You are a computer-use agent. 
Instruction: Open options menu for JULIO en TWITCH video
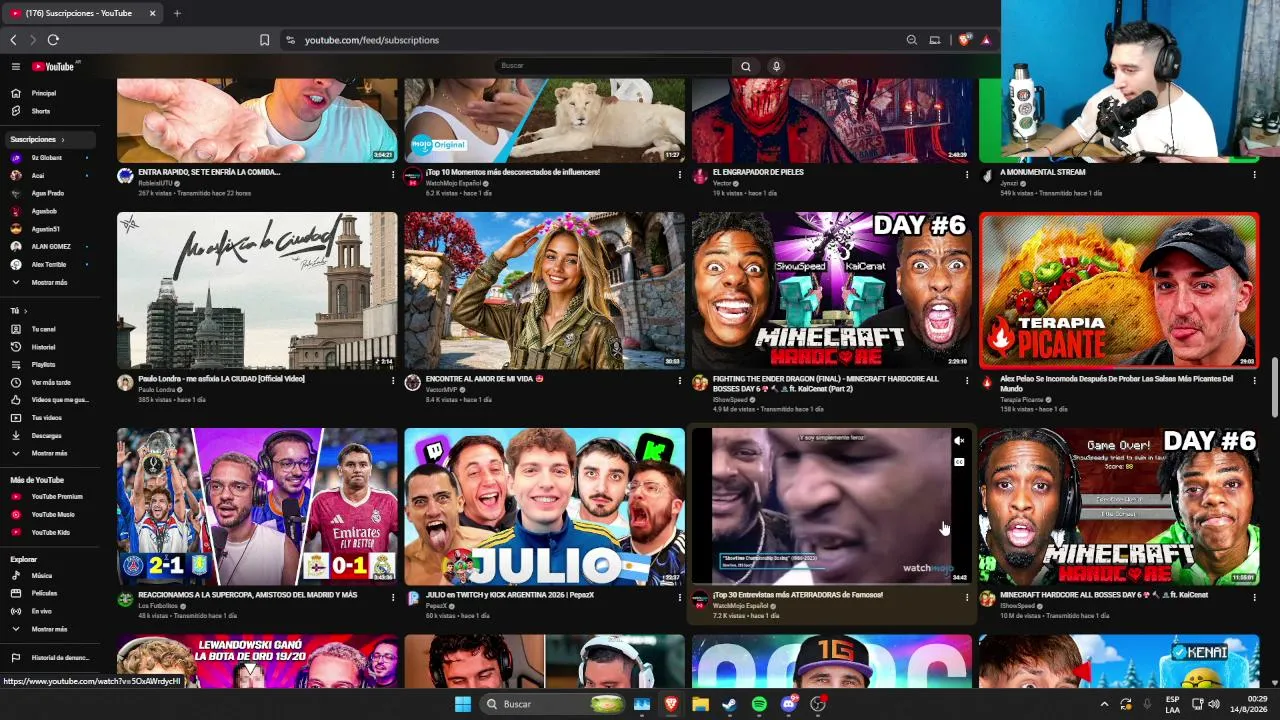680,598
